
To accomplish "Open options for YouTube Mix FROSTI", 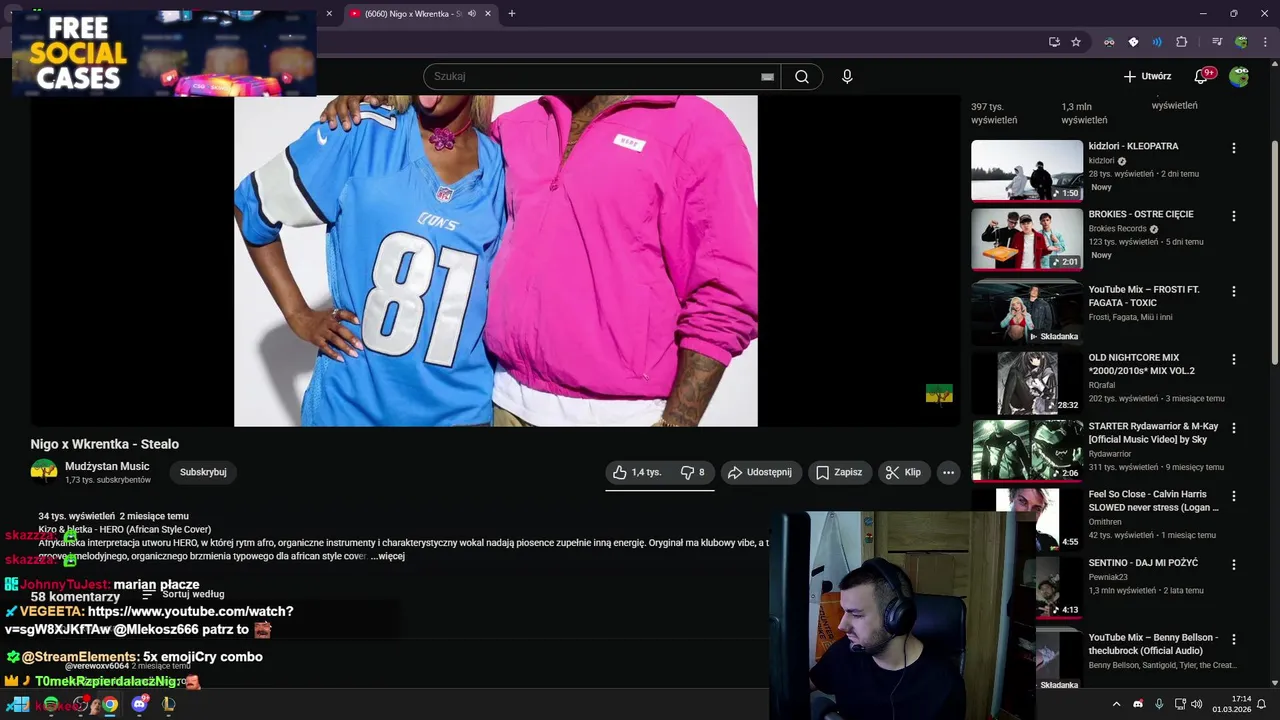I will point(1233,291).
